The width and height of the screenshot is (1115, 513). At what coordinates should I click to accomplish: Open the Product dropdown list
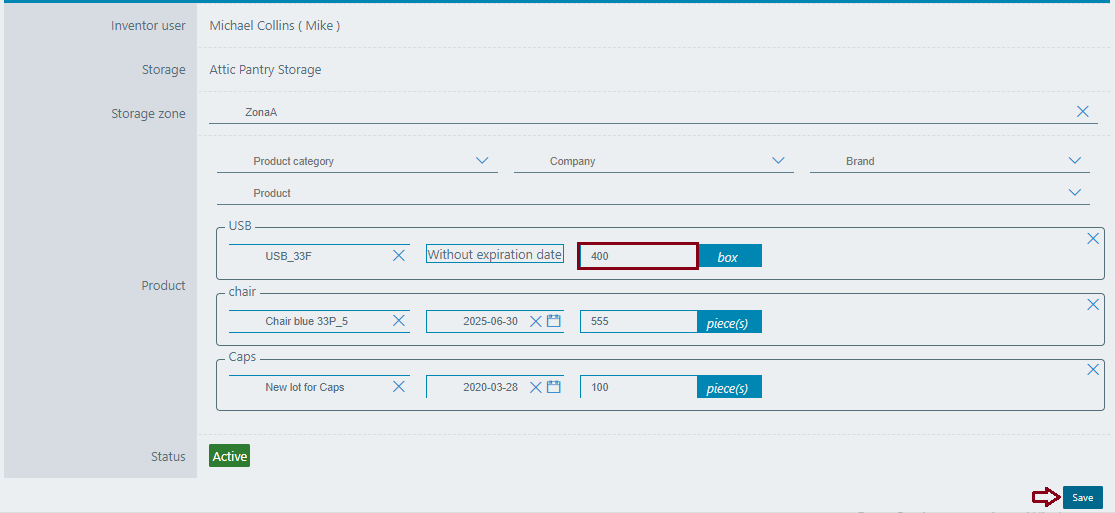1075,193
